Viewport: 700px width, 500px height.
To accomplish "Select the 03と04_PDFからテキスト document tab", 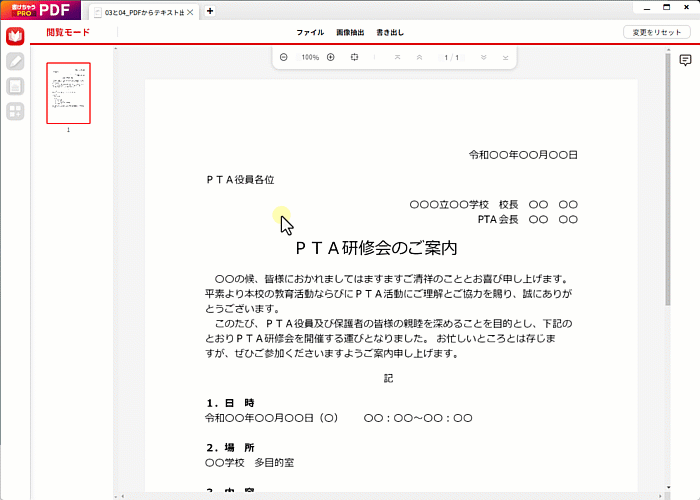I will point(144,12).
